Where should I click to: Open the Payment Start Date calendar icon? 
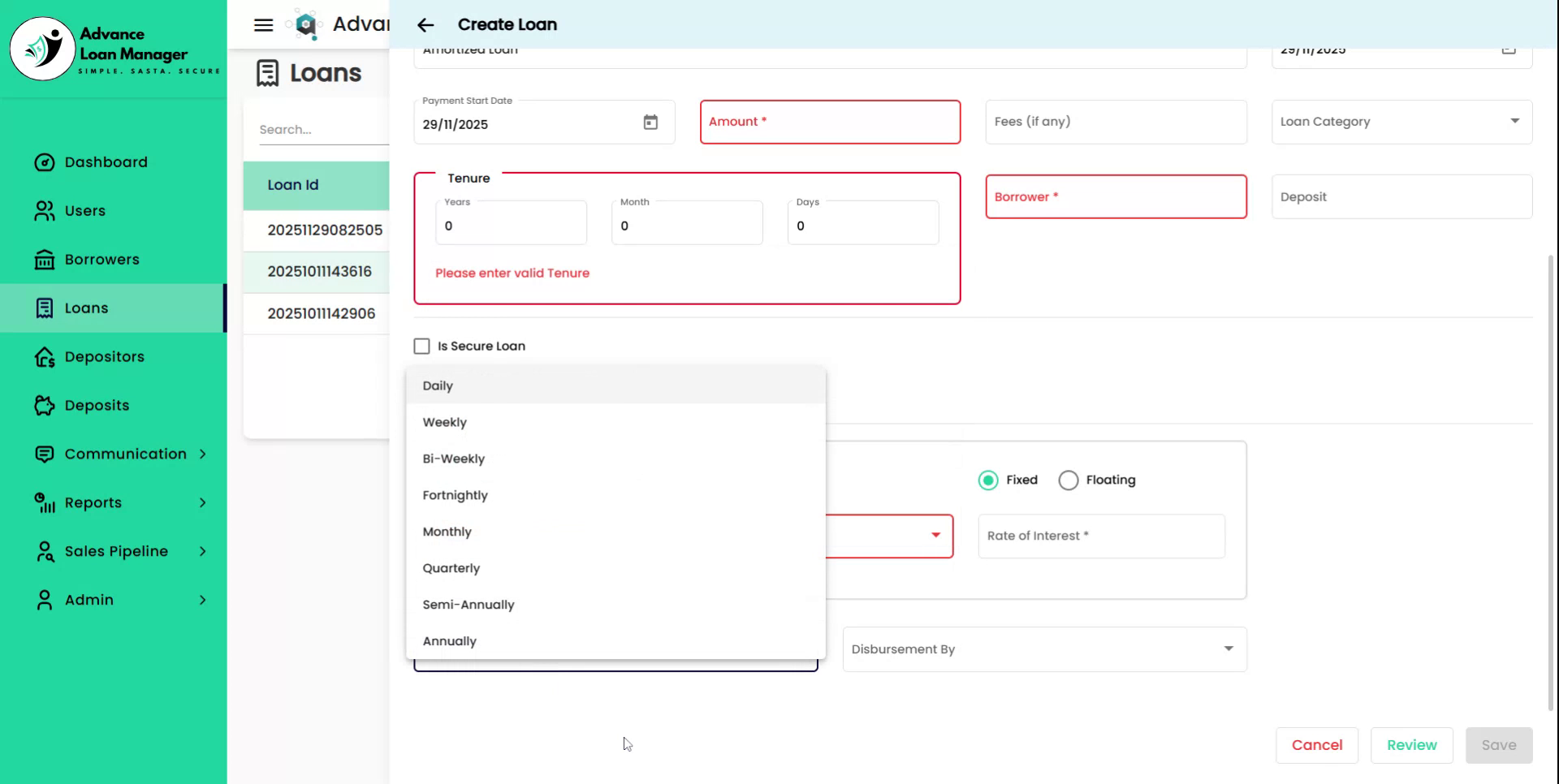(x=650, y=122)
